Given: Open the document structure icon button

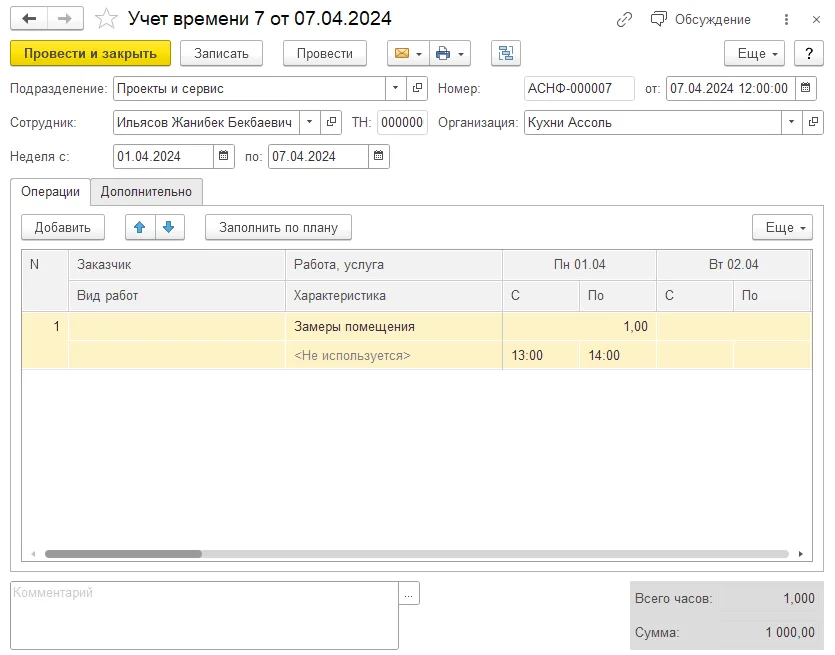Looking at the screenshot, I should (505, 53).
